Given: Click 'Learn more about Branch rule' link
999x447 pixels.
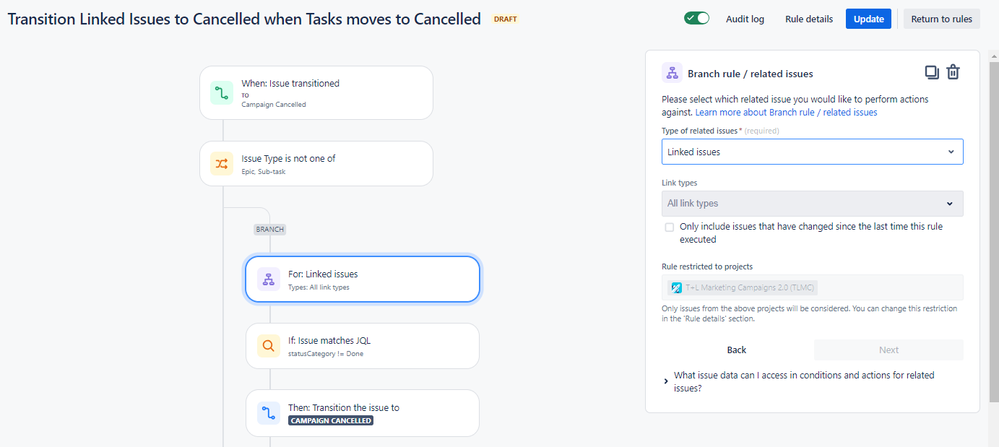Looking at the screenshot, I should tap(786, 112).
